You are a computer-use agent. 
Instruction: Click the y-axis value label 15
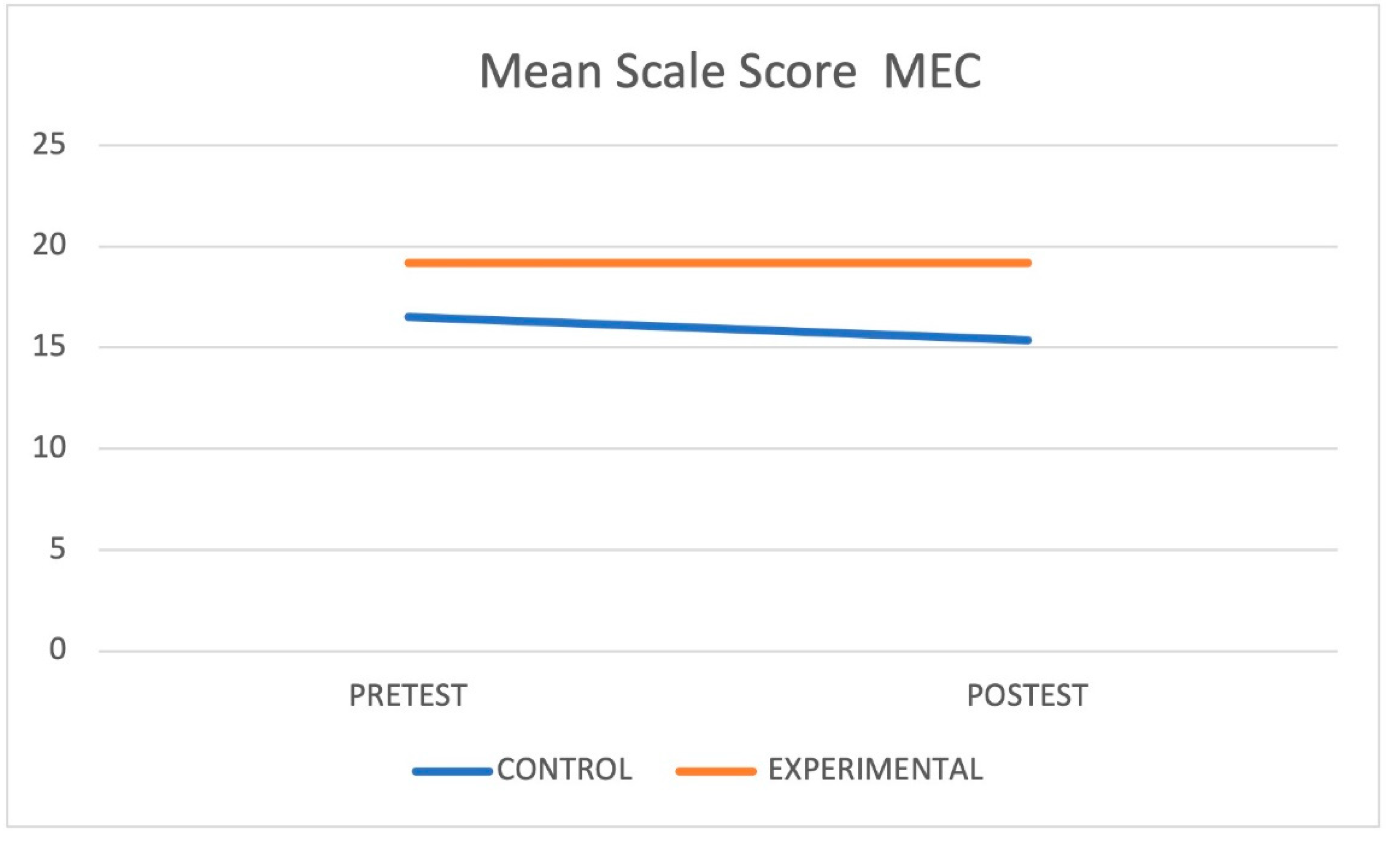(49, 347)
